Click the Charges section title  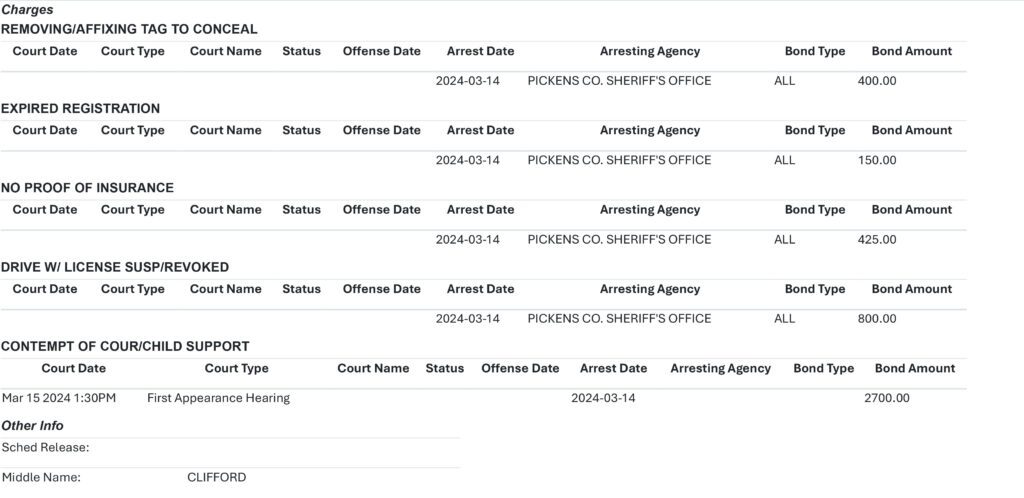click(27, 10)
